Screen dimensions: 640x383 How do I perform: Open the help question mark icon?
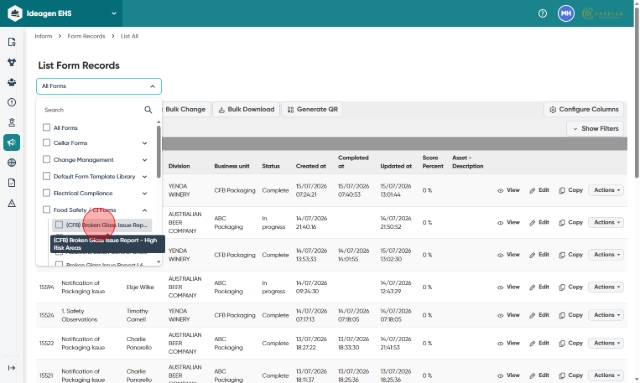pos(542,13)
